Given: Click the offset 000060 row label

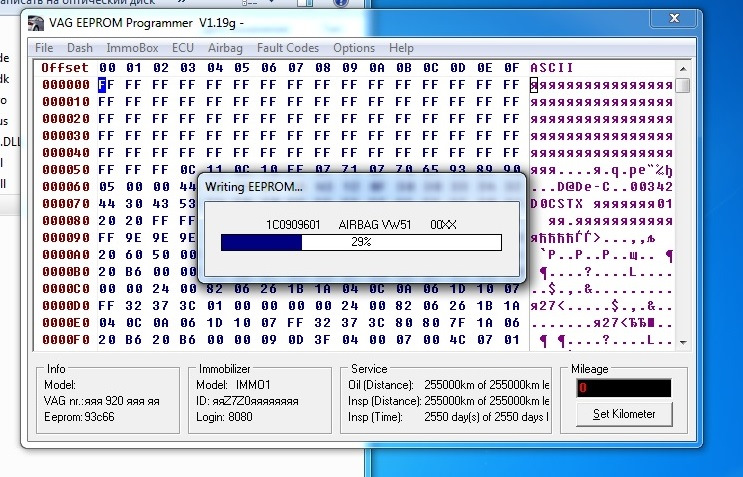Looking at the screenshot, I should click(66, 187).
